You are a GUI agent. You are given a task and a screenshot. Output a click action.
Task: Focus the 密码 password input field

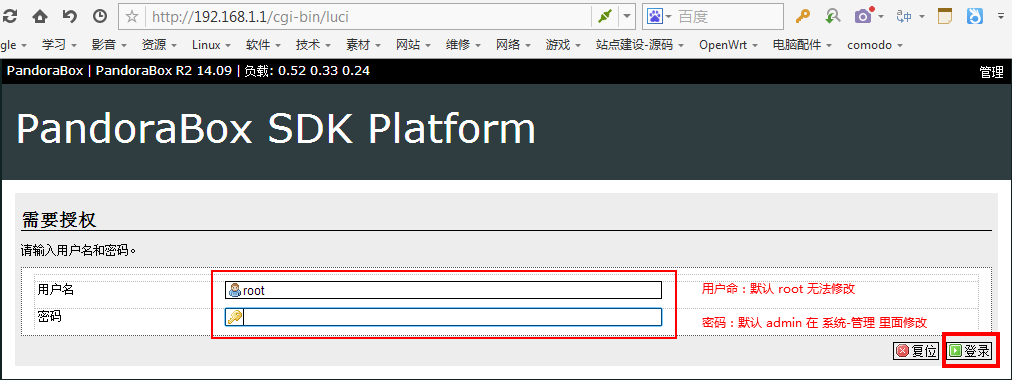point(443,317)
